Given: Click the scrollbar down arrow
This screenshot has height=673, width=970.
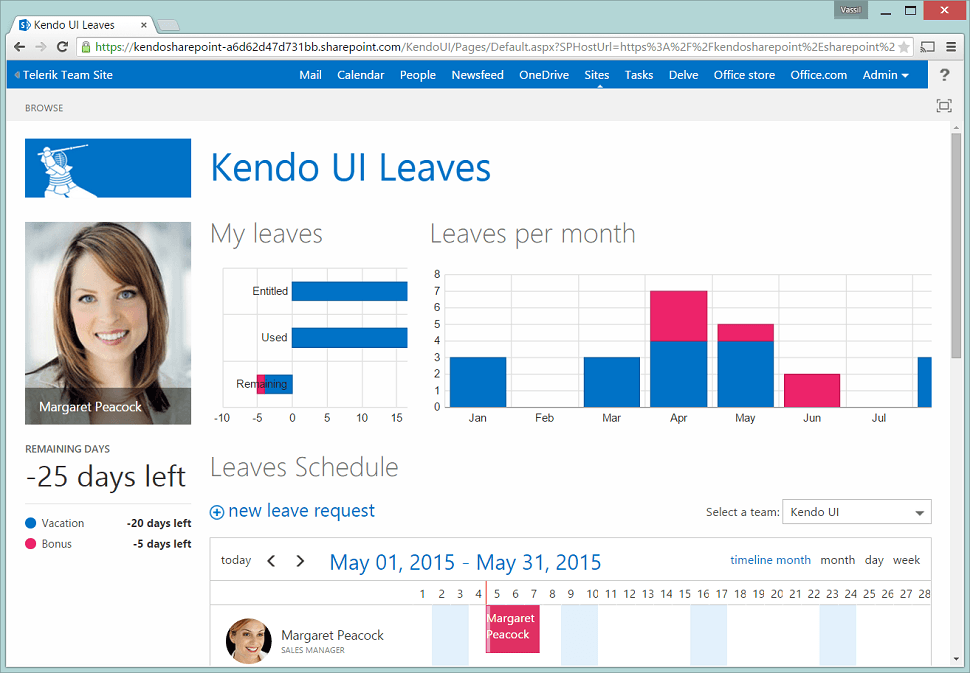Looking at the screenshot, I should pyautogui.click(x=956, y=659).
